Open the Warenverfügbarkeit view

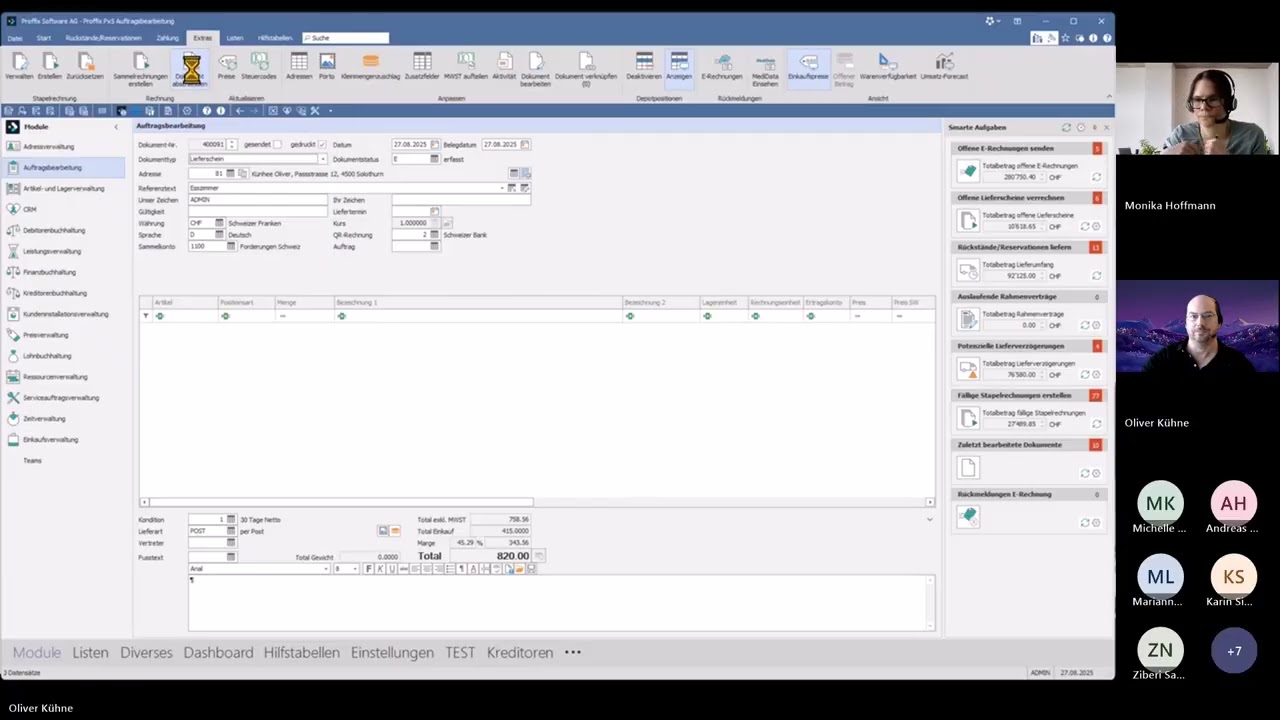888,66
